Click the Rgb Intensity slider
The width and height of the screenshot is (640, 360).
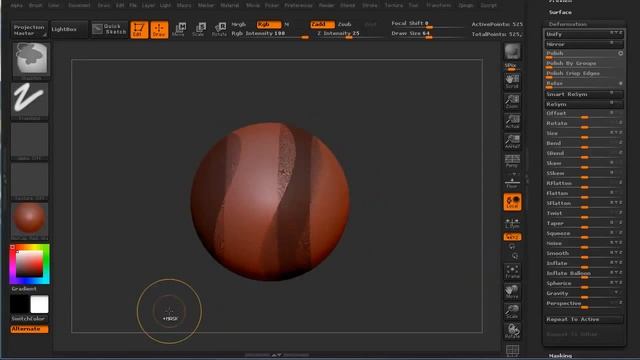coord(269,34)
